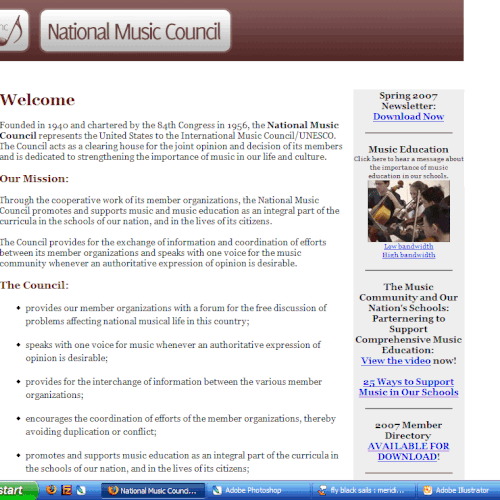Open the Low bandwidth message link
This screenshot has width=500, height=500.
(x=409, y=246)
